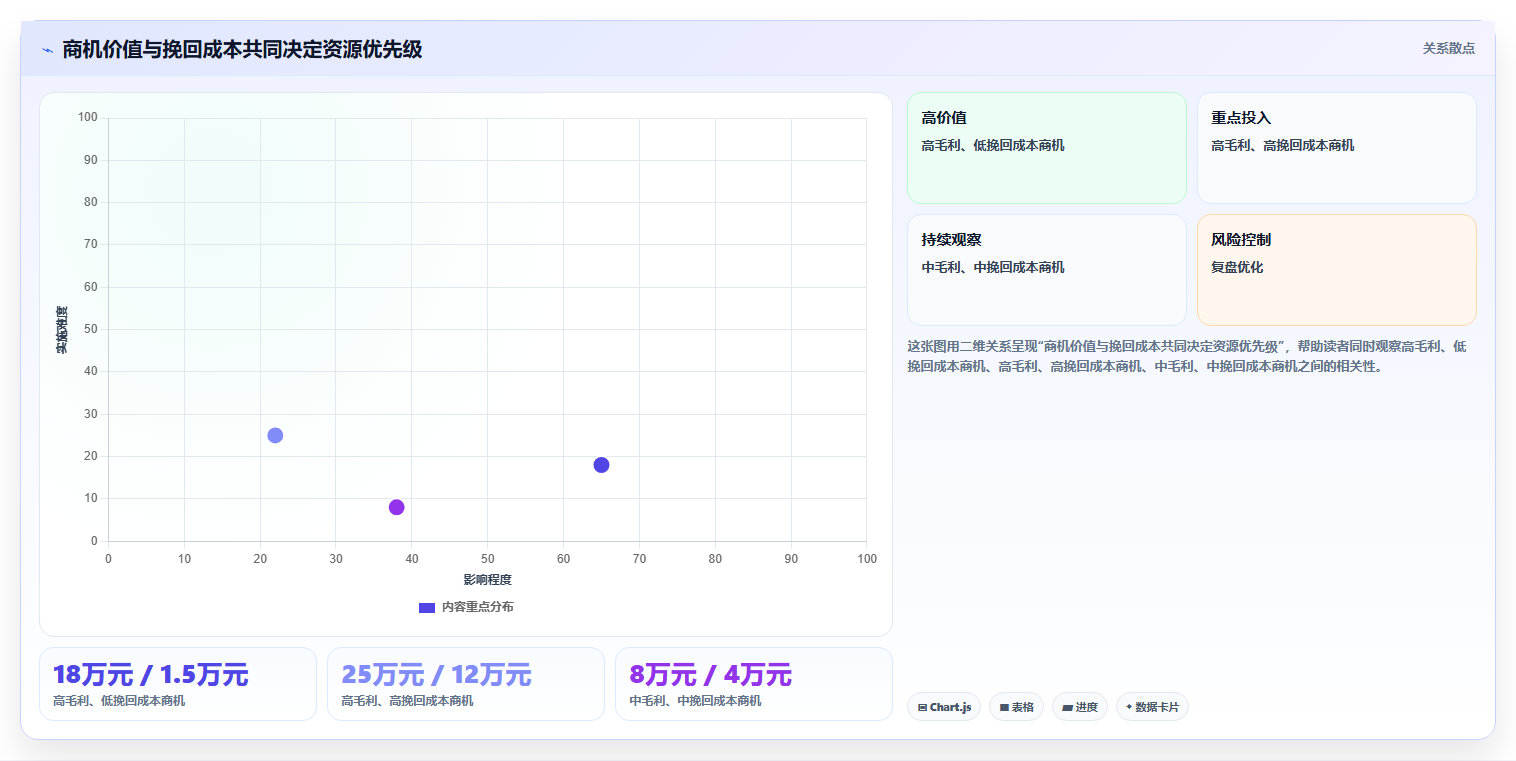The image size is (1516, 761).
Task: Click the 18万元 / 1.5万元 data card
Action: click(x=178, y=684)
